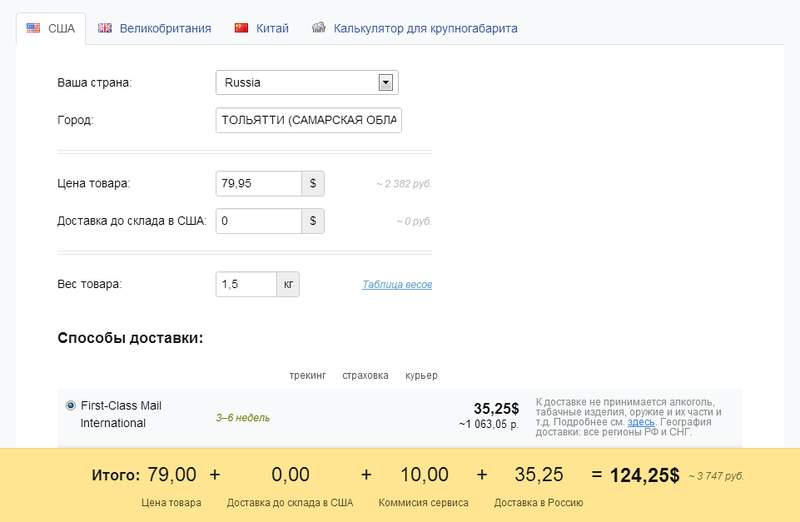Focus the Цена товара field showing 79,95

tap(259, 184)
